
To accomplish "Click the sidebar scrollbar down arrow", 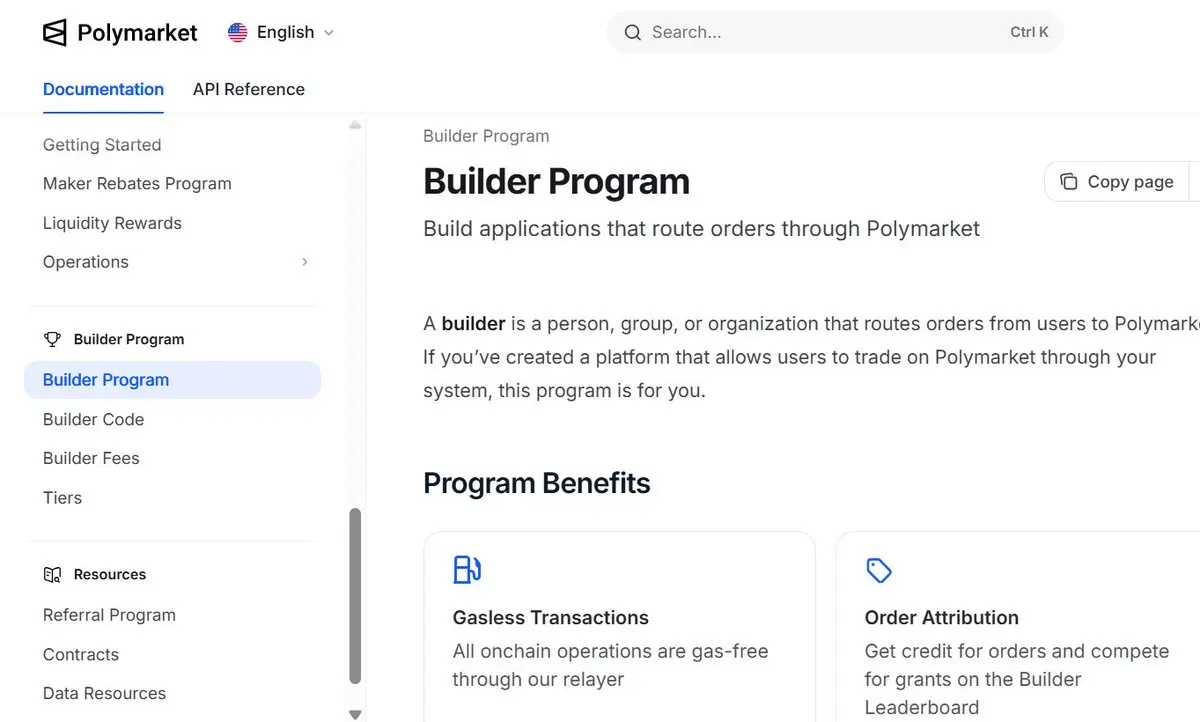I will pos(355,714).
